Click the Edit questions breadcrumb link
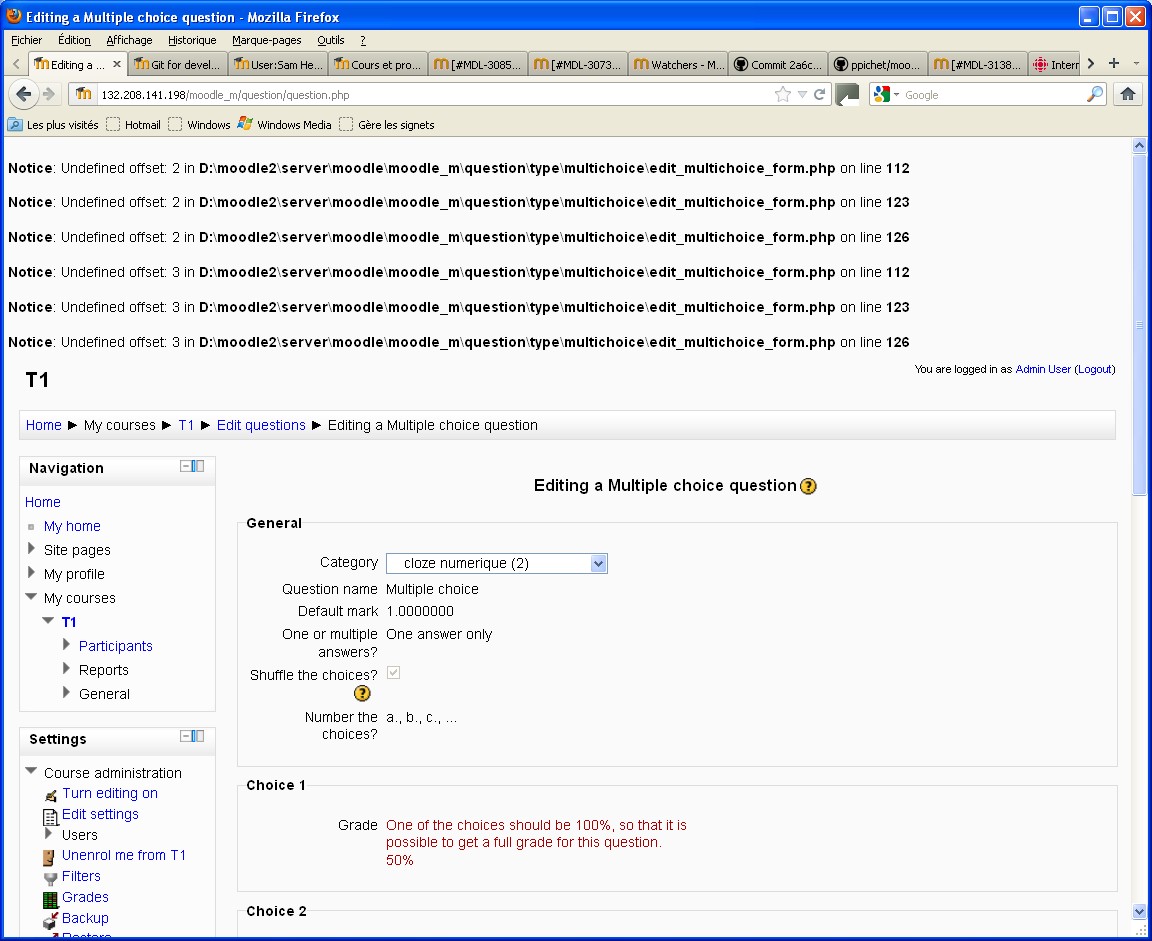Viewport: 1152px width, 941px height. [261, 425]
